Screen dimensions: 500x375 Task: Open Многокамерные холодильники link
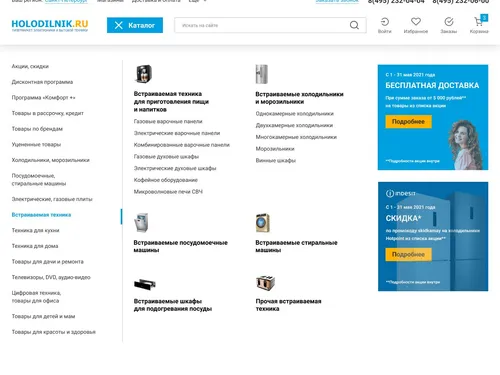296,137
